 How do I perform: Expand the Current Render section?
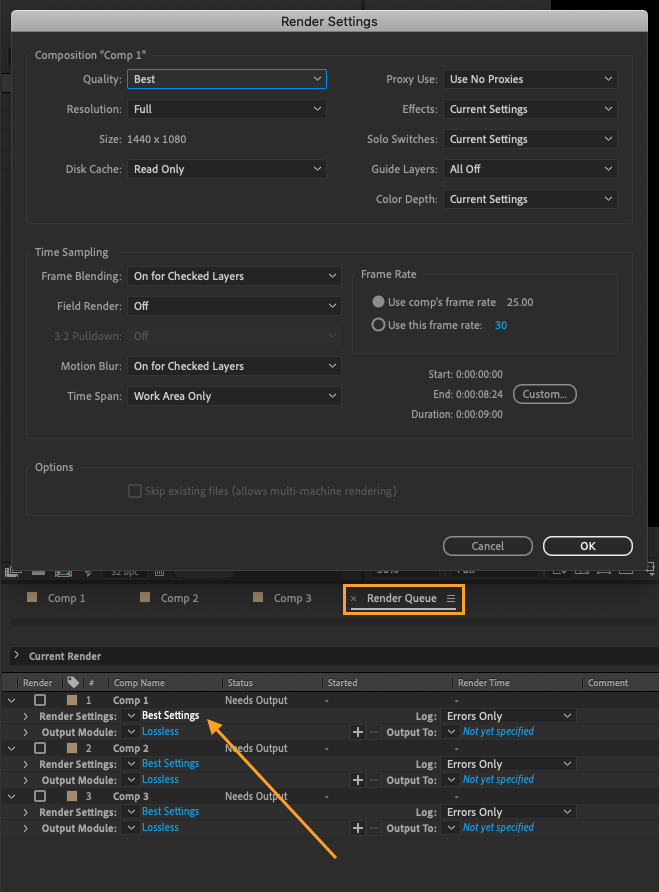(16, 656)
